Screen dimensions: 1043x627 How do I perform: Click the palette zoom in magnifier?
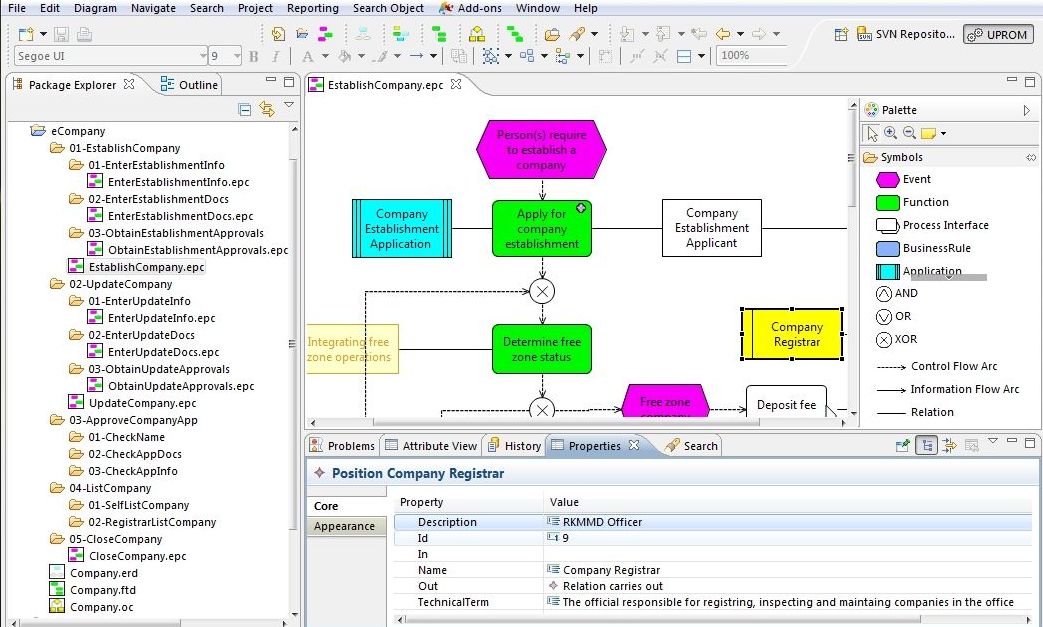click(x=891, y=133)
